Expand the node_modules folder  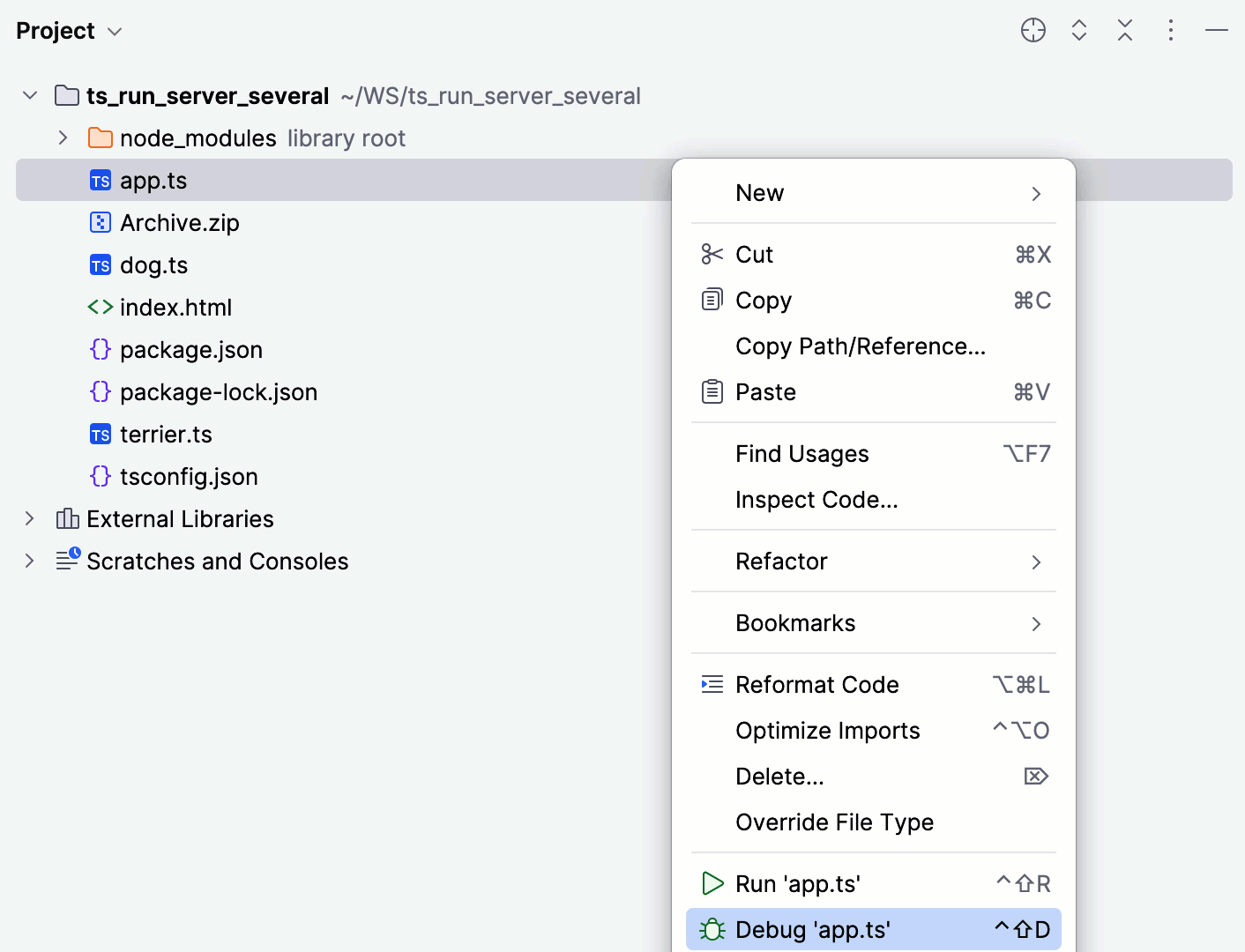click(x=62, y=138)
